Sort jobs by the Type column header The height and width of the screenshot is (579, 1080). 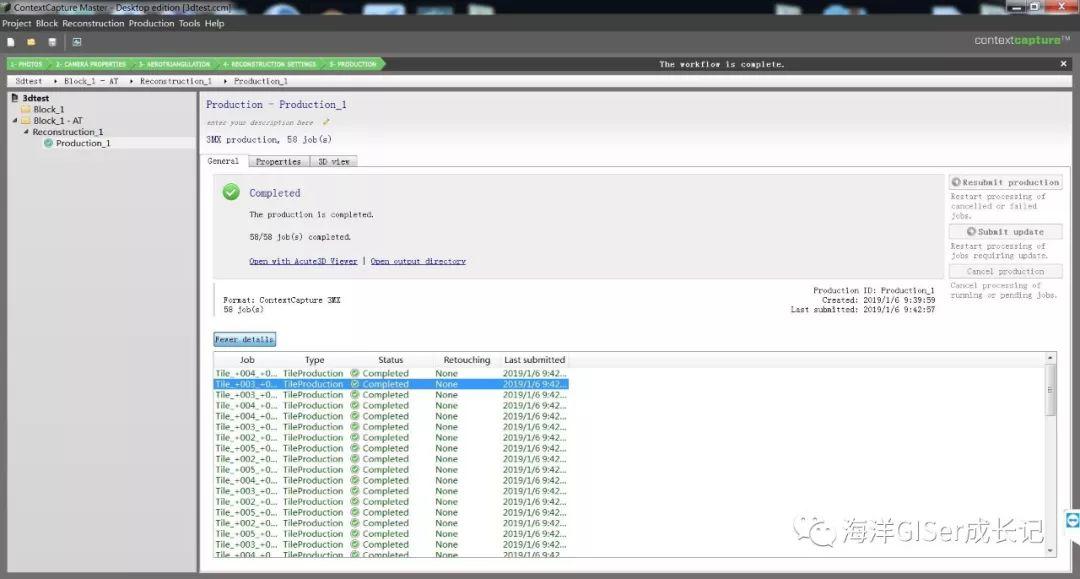314,360
